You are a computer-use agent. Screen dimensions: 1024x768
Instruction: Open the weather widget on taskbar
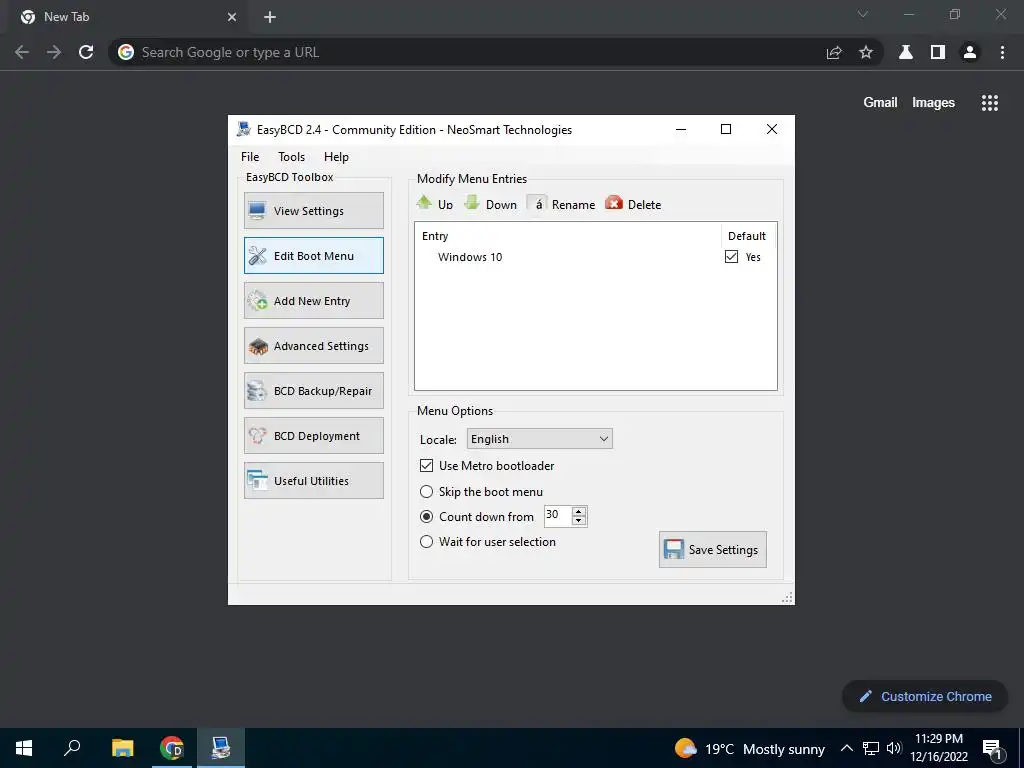click(750, 748)
